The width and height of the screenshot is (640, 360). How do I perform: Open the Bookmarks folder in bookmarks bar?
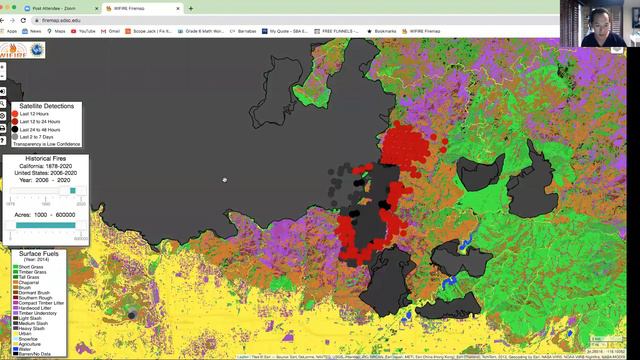pos(382,31)
